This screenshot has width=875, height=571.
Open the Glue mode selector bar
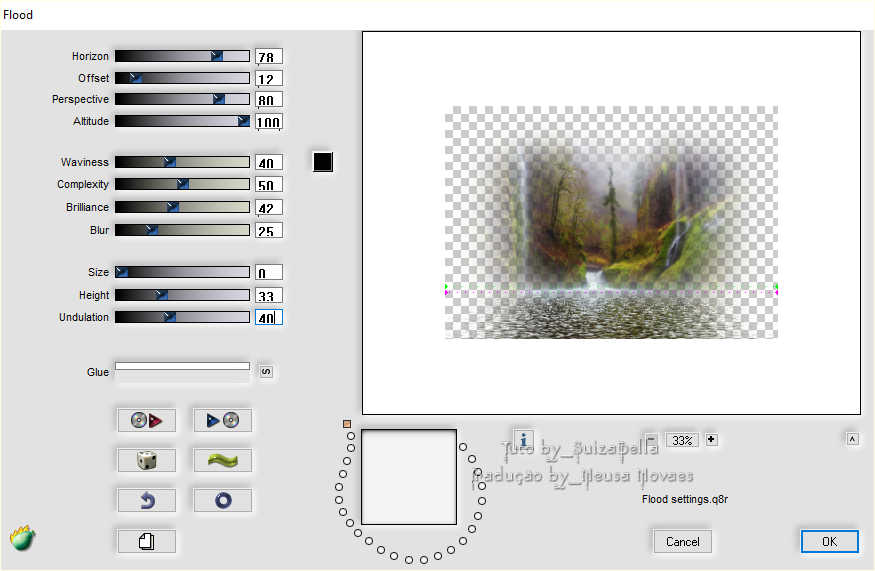click(182, 366)
